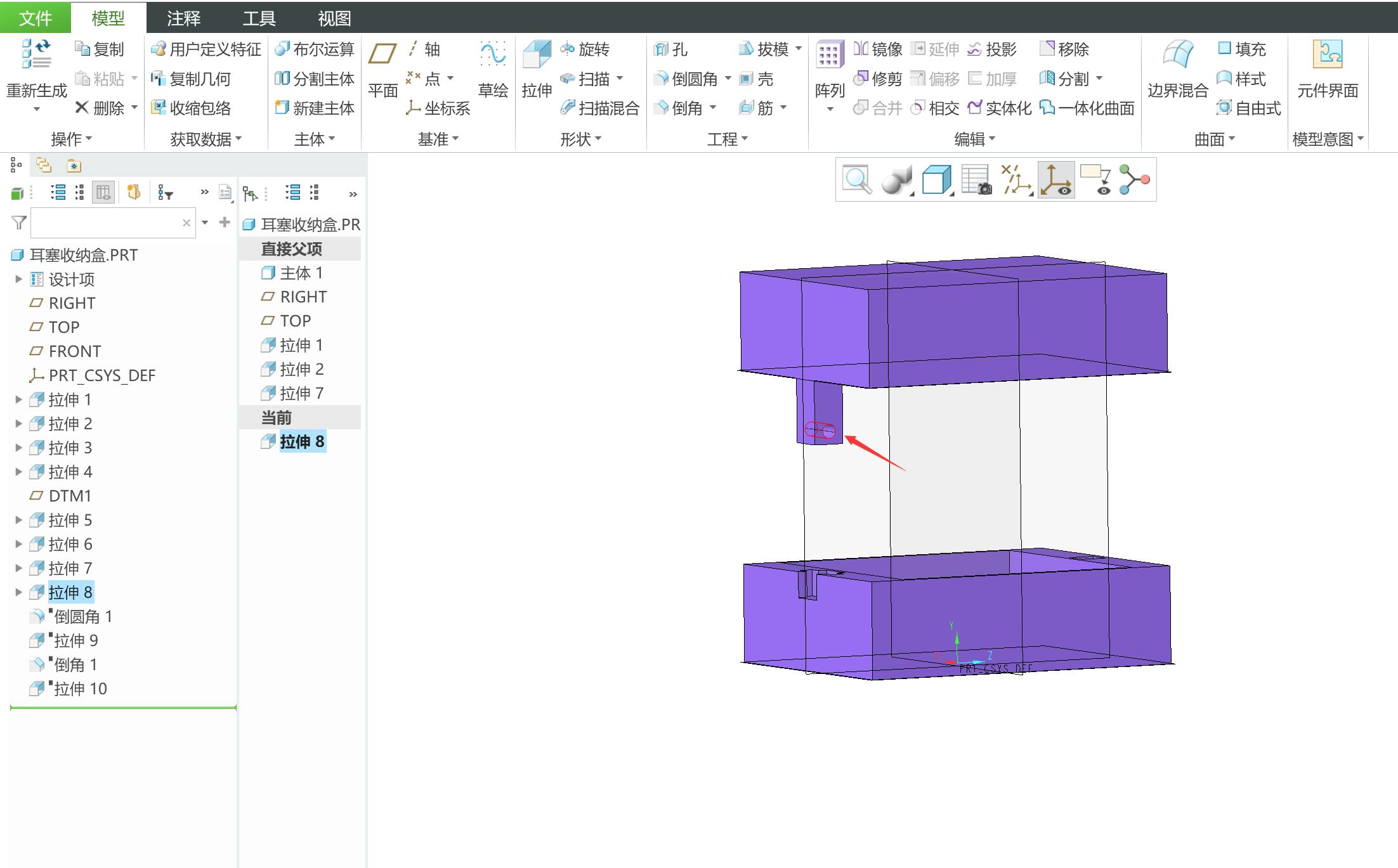Click the Refit zoom magnifier icon
The image size is (1398, 868).
pyautogui.click(x=856, y=180)
